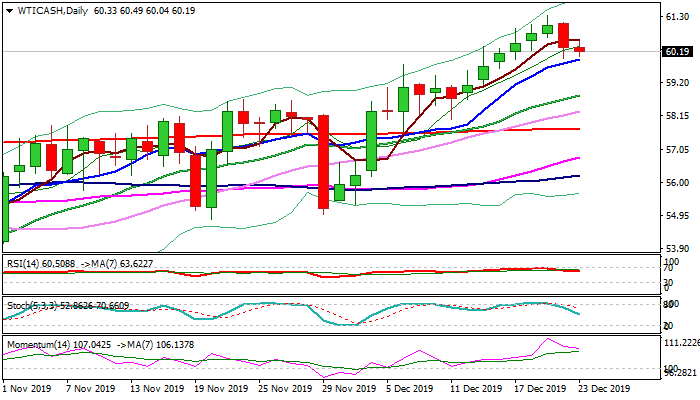700x400 pixels.
Task: Click the last small red candle at 23 Dec
Action: 580,49
